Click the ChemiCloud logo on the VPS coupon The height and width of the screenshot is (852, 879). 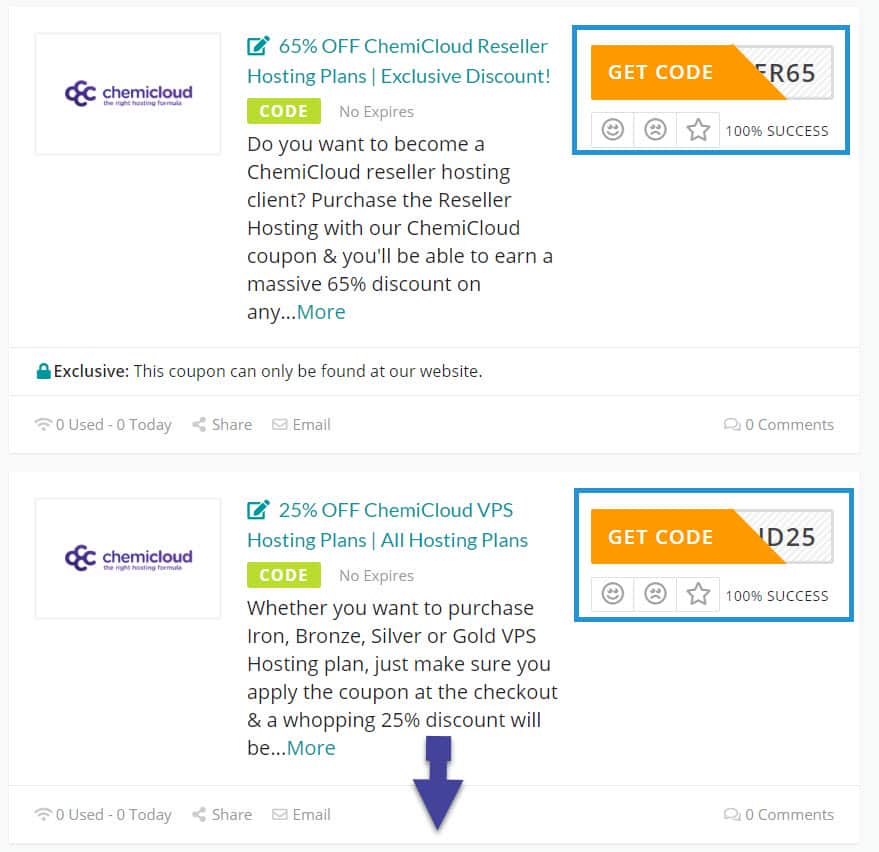click(x=128, y=558)
